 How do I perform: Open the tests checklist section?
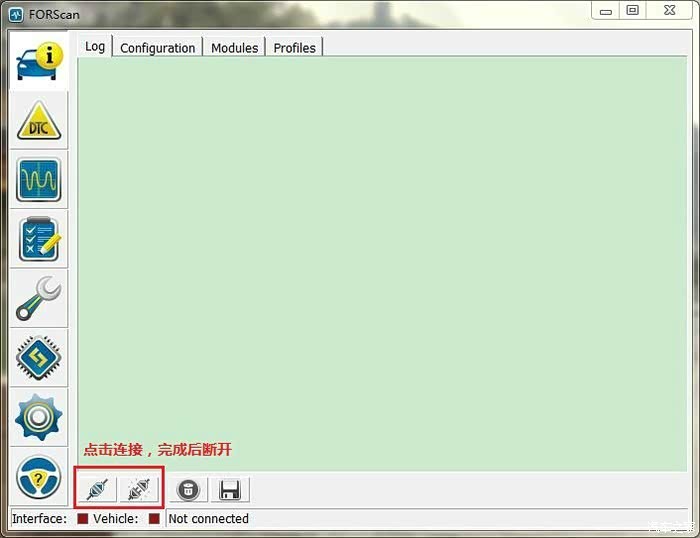[x=39, y=239]
